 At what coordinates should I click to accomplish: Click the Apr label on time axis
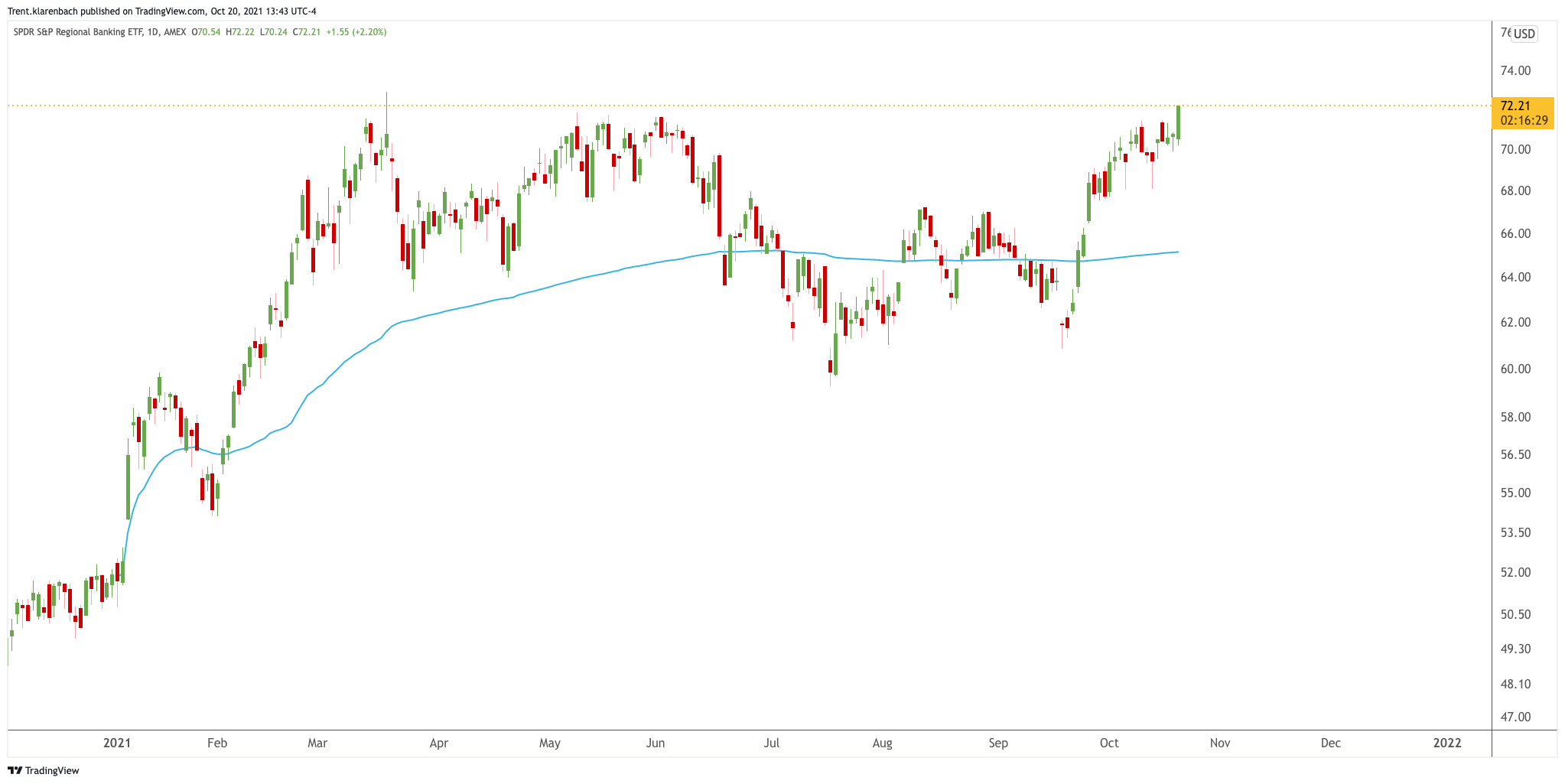point(439,743)
